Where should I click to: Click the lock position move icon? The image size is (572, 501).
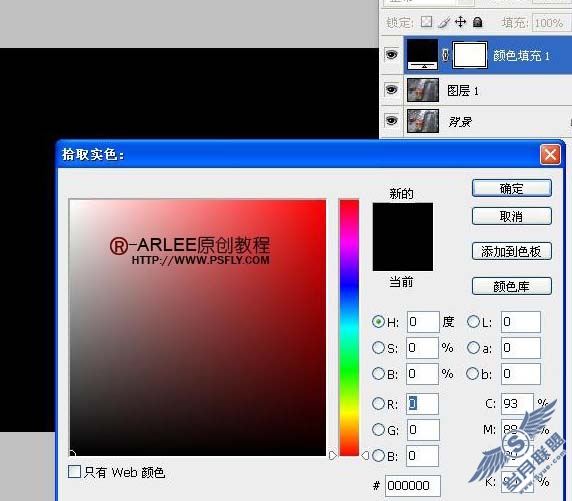tap(460, 22)
